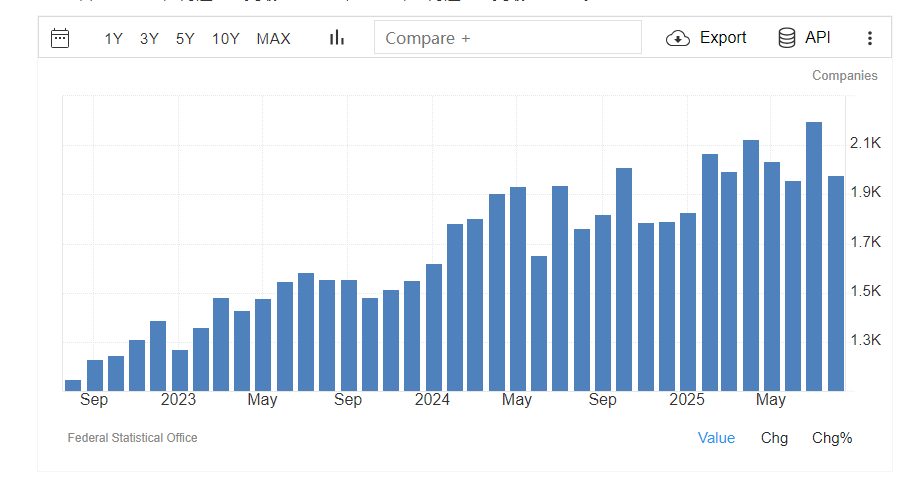Click the Compare + input field

point(507,38)
